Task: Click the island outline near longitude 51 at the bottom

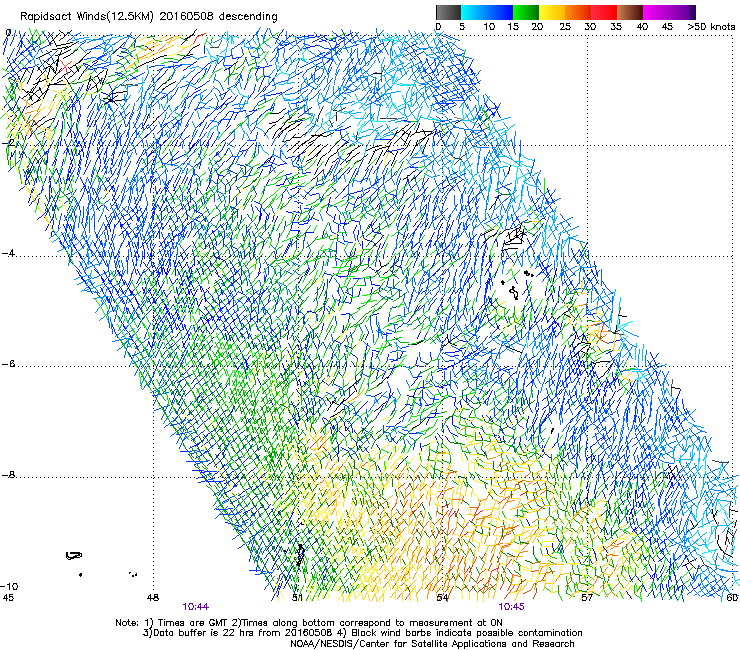Action: (300, 555)
